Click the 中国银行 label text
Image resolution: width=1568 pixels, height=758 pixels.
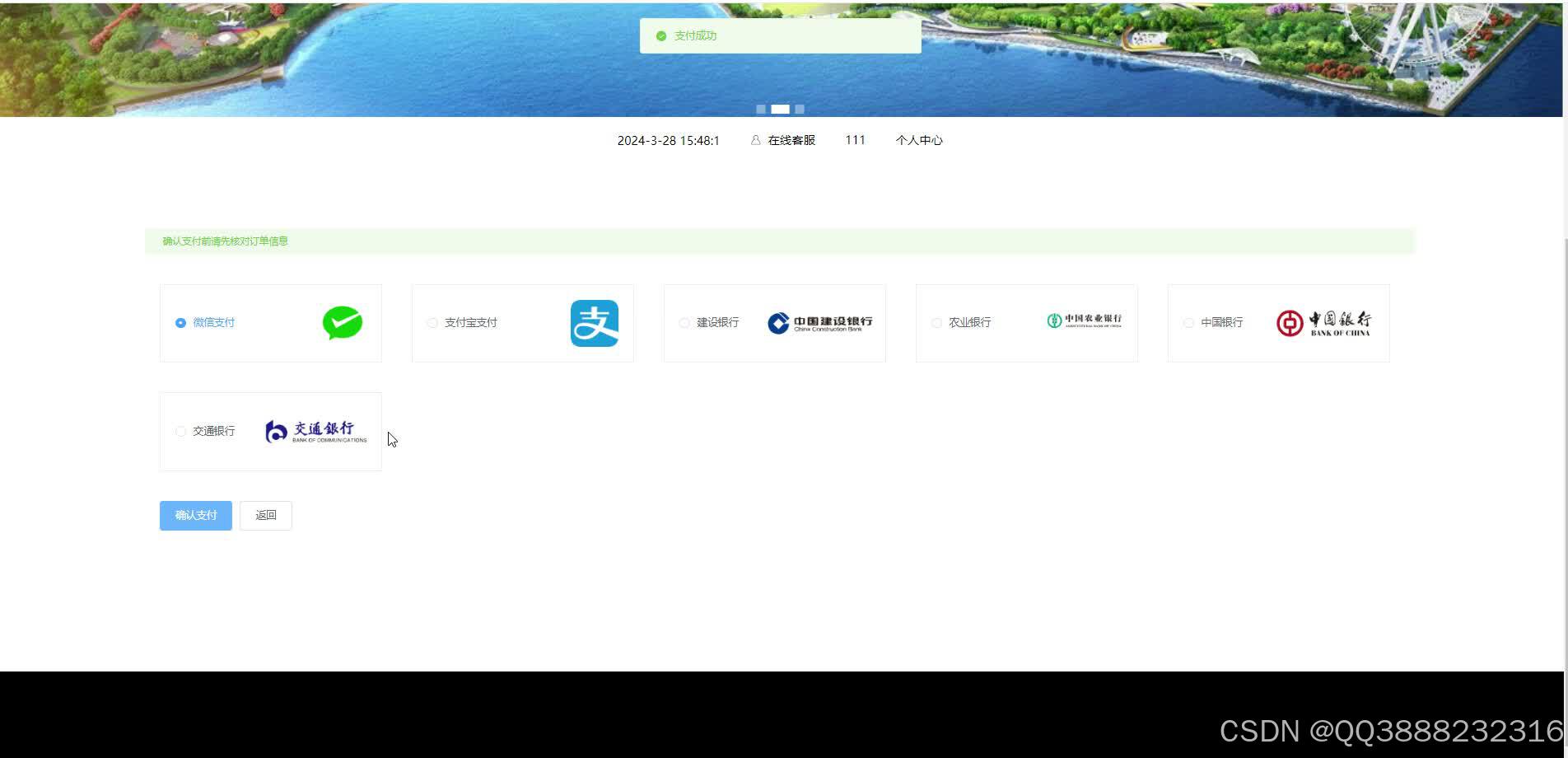point(1222,323)
